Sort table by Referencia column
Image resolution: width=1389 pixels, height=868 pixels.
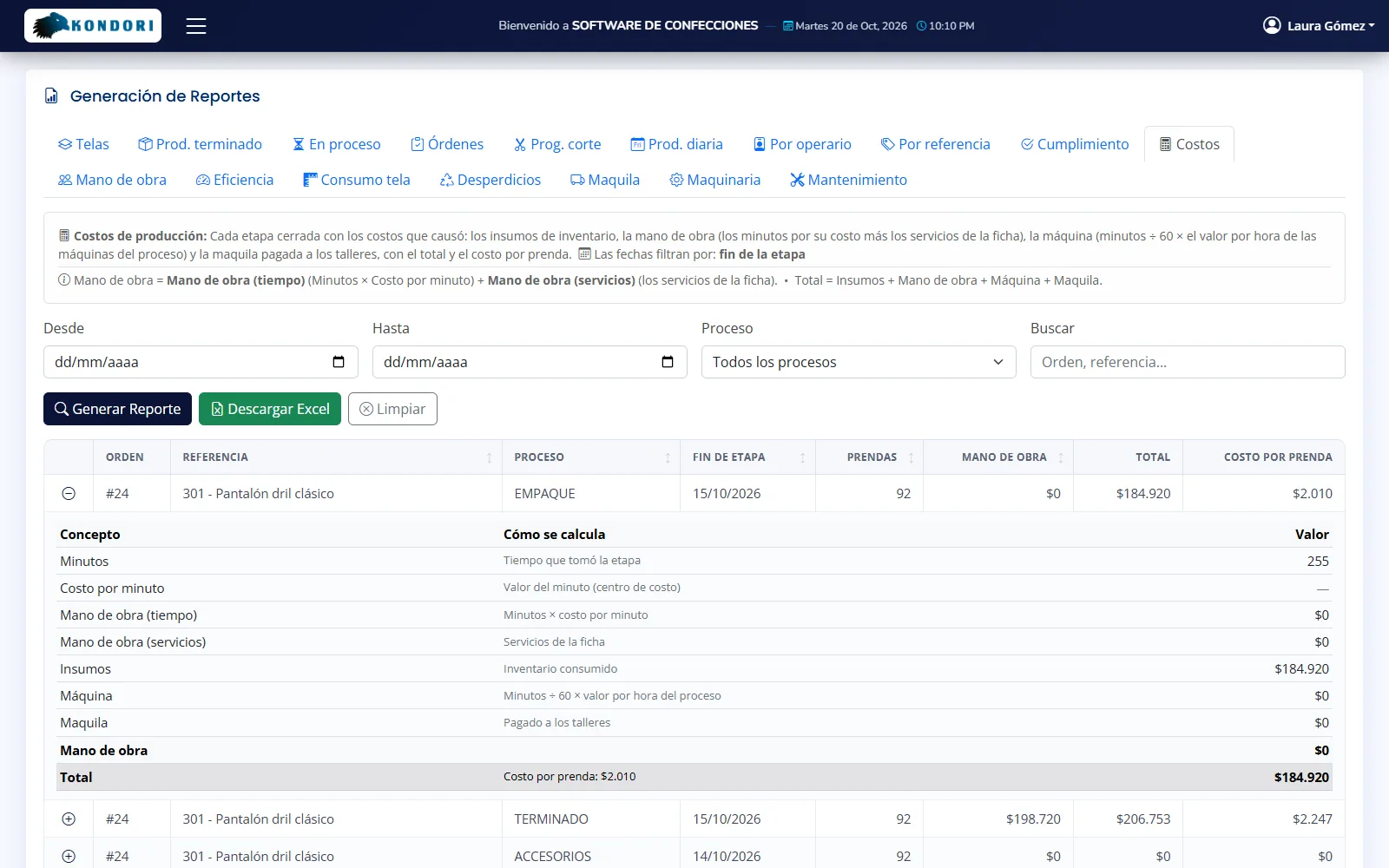point(336,457)
